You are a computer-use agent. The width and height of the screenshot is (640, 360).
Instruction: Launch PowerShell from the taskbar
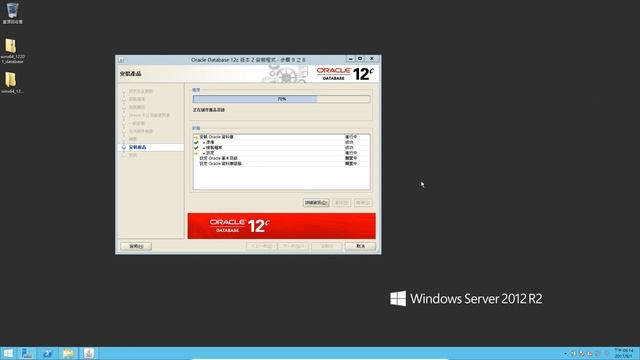point(47,353)
